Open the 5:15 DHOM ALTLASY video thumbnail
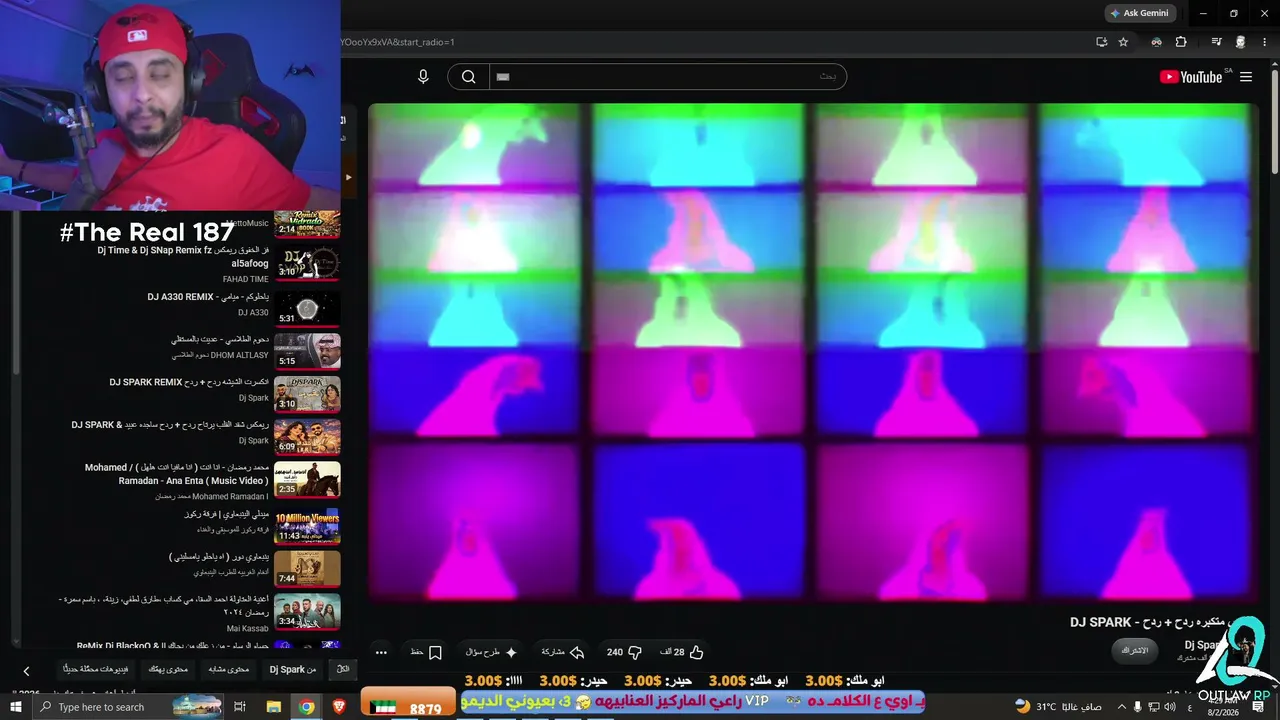 pos(307,351)
